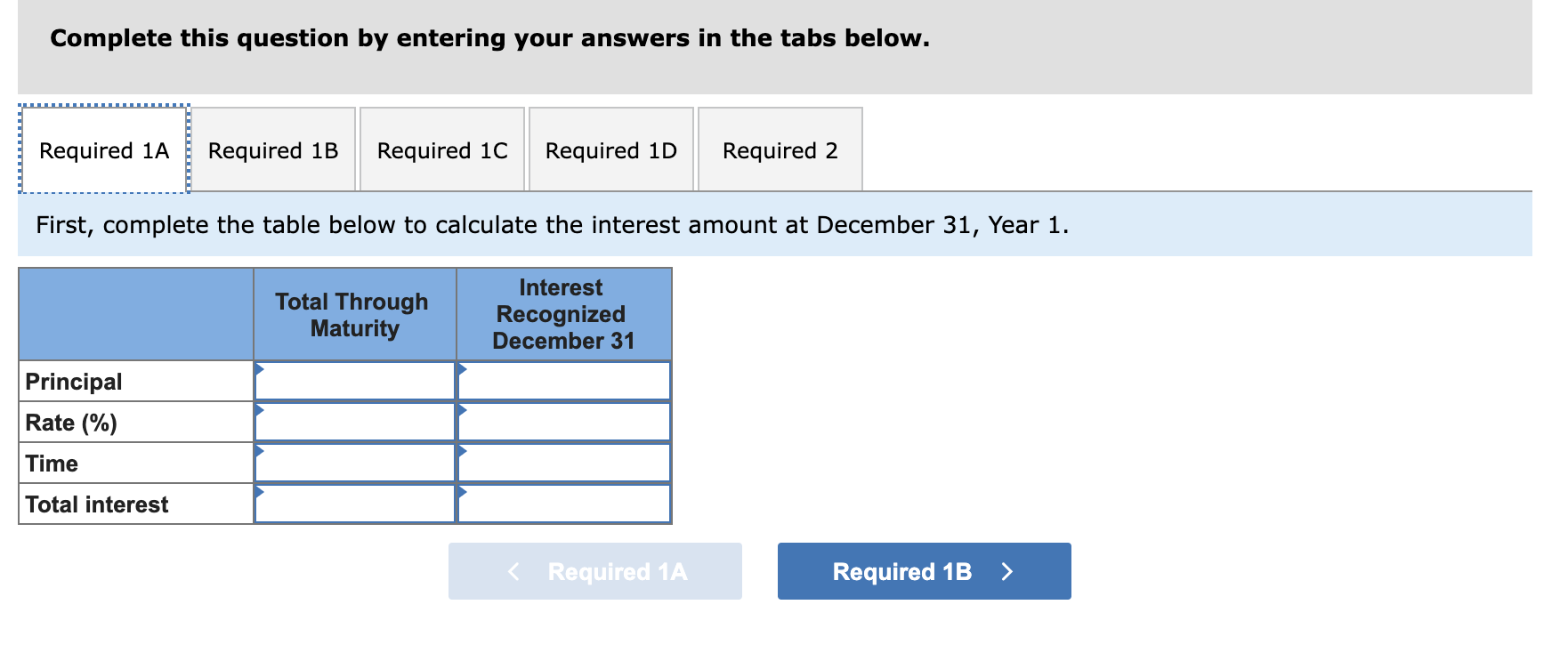This screenshot has width=1568, height=653.
Task: Return to the Required 1A tab
Action: click(x=102, y=149)
